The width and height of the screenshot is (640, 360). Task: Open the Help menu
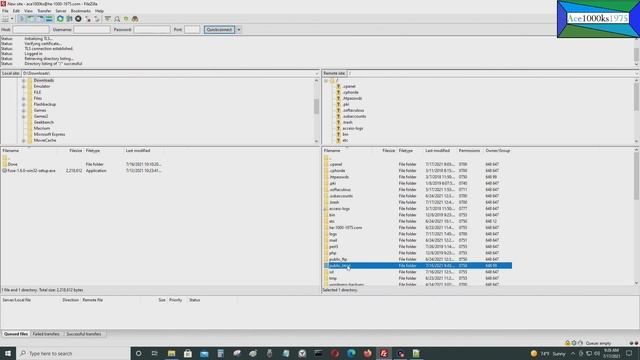99,11
